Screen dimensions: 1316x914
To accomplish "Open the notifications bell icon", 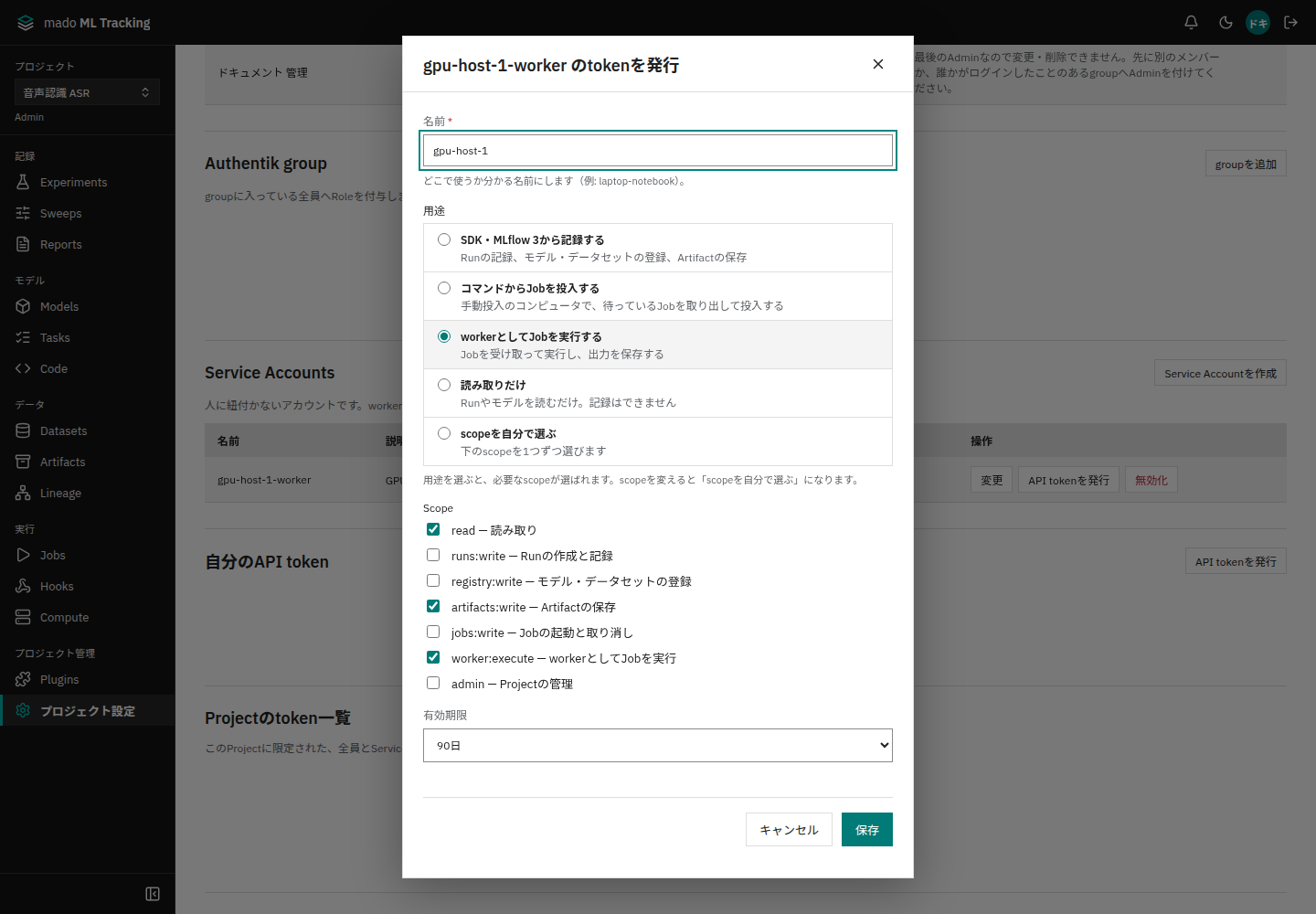I will (x=1191, y=22).
